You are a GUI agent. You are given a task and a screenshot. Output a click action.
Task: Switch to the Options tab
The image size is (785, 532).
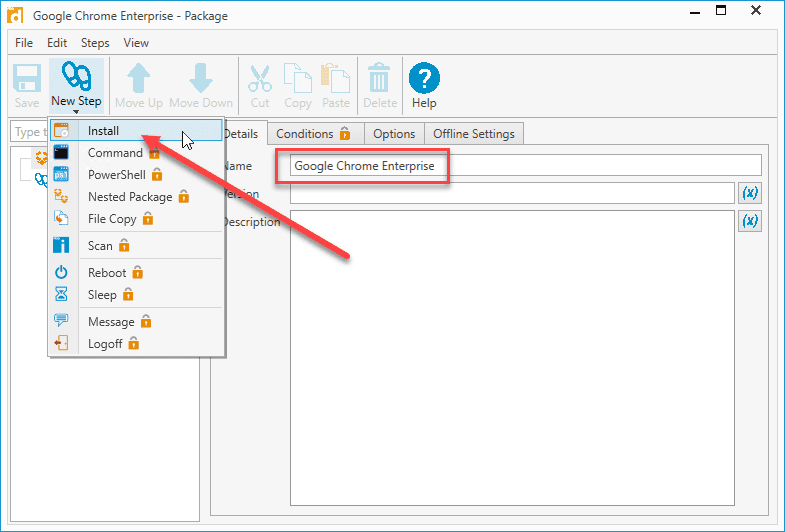394,134
